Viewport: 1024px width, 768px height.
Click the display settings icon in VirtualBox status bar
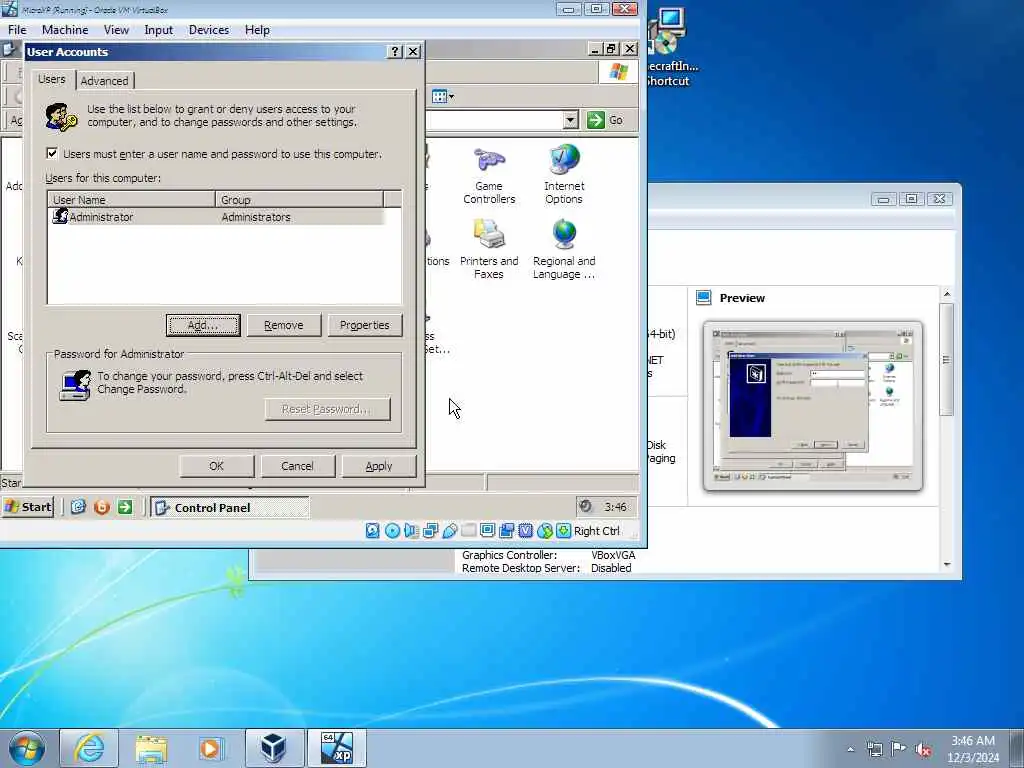[x=487, y=530]
